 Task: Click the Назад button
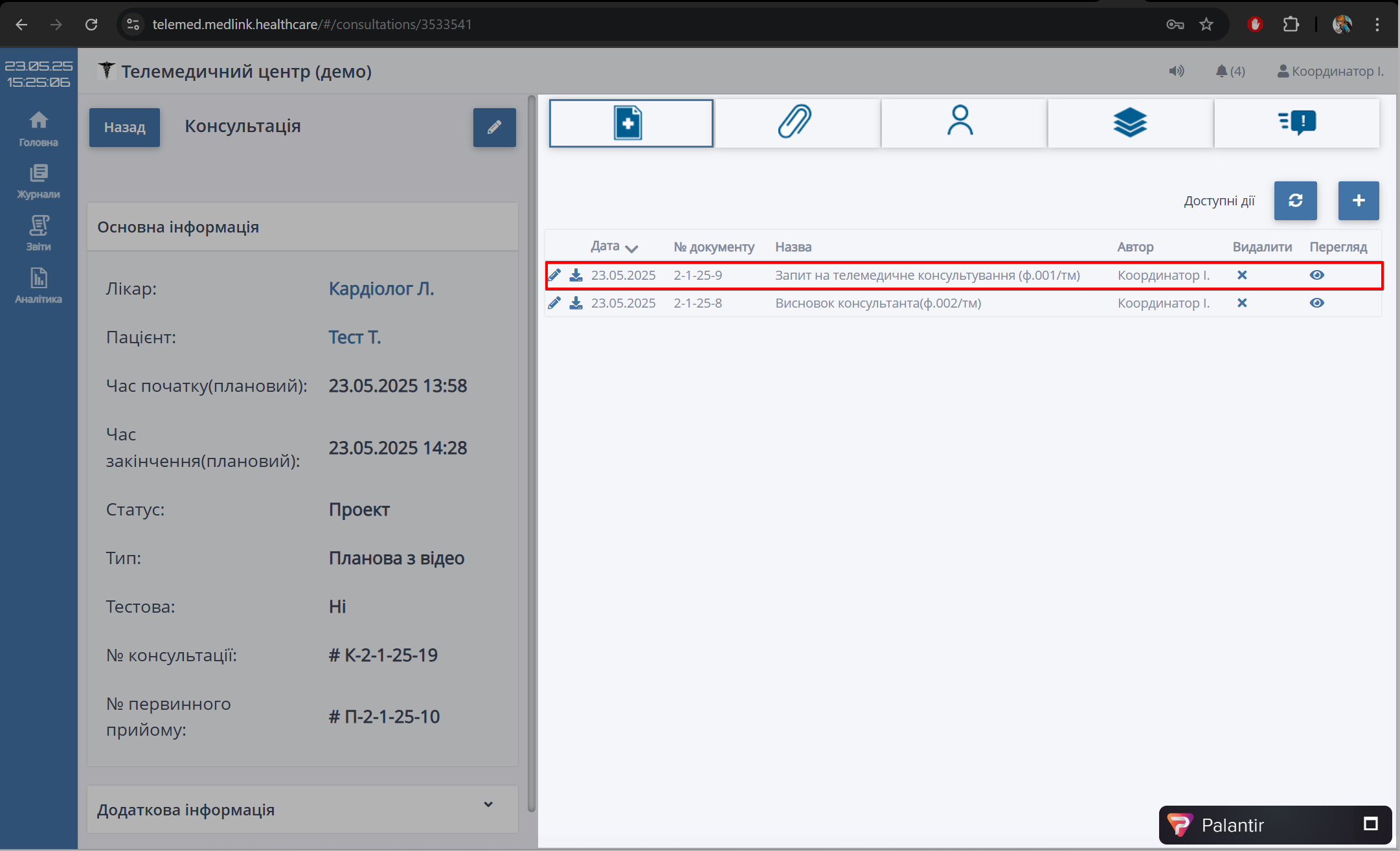click(124, 127)
